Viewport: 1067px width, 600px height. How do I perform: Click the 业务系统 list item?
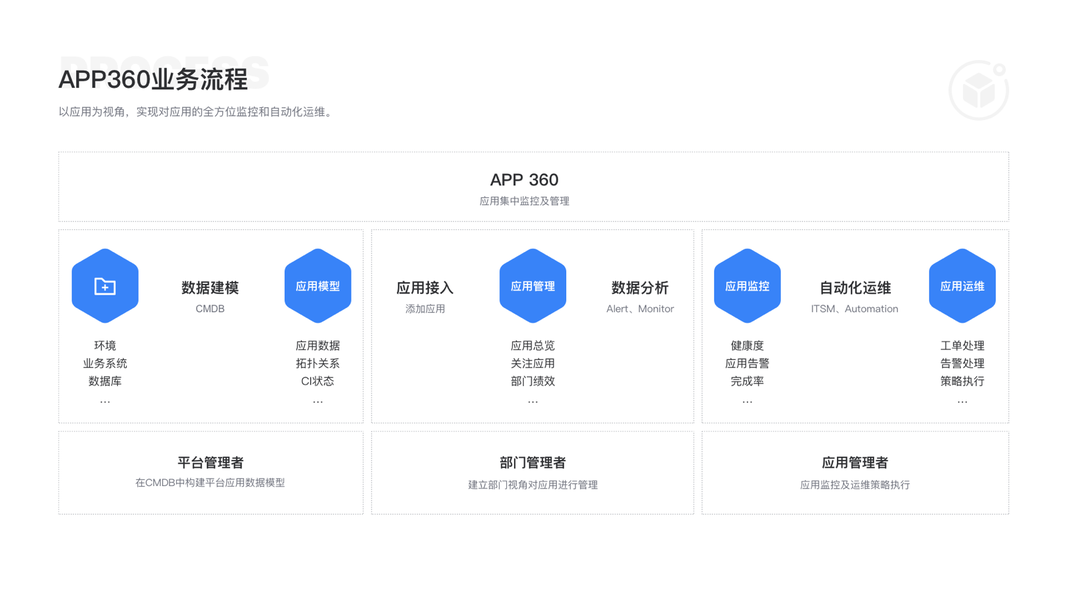point(105,363)
